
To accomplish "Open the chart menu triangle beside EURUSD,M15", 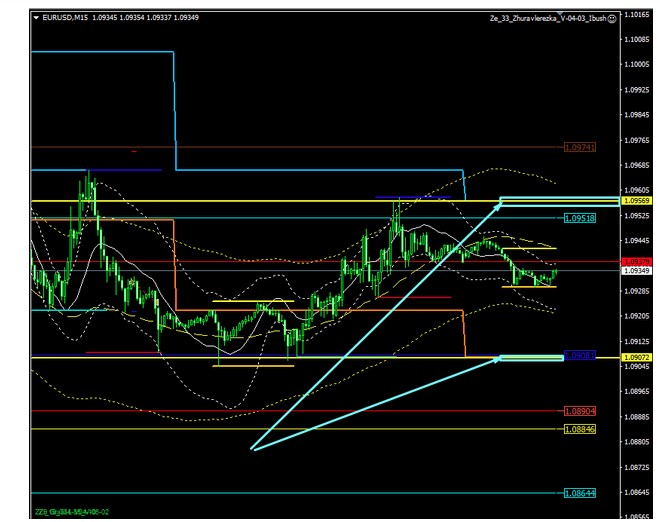I will [x=36, y=18].
